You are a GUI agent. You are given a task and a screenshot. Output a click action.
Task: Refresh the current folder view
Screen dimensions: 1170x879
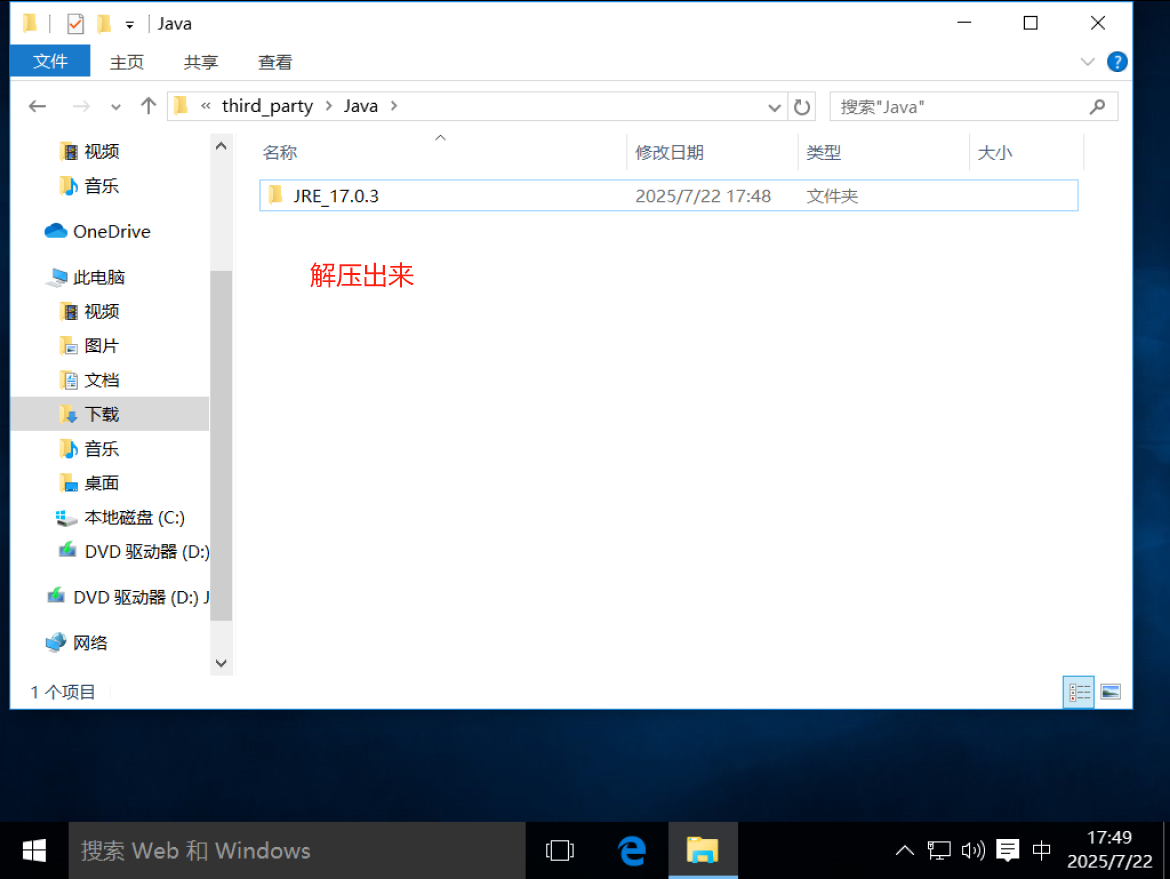click(801, 107)
